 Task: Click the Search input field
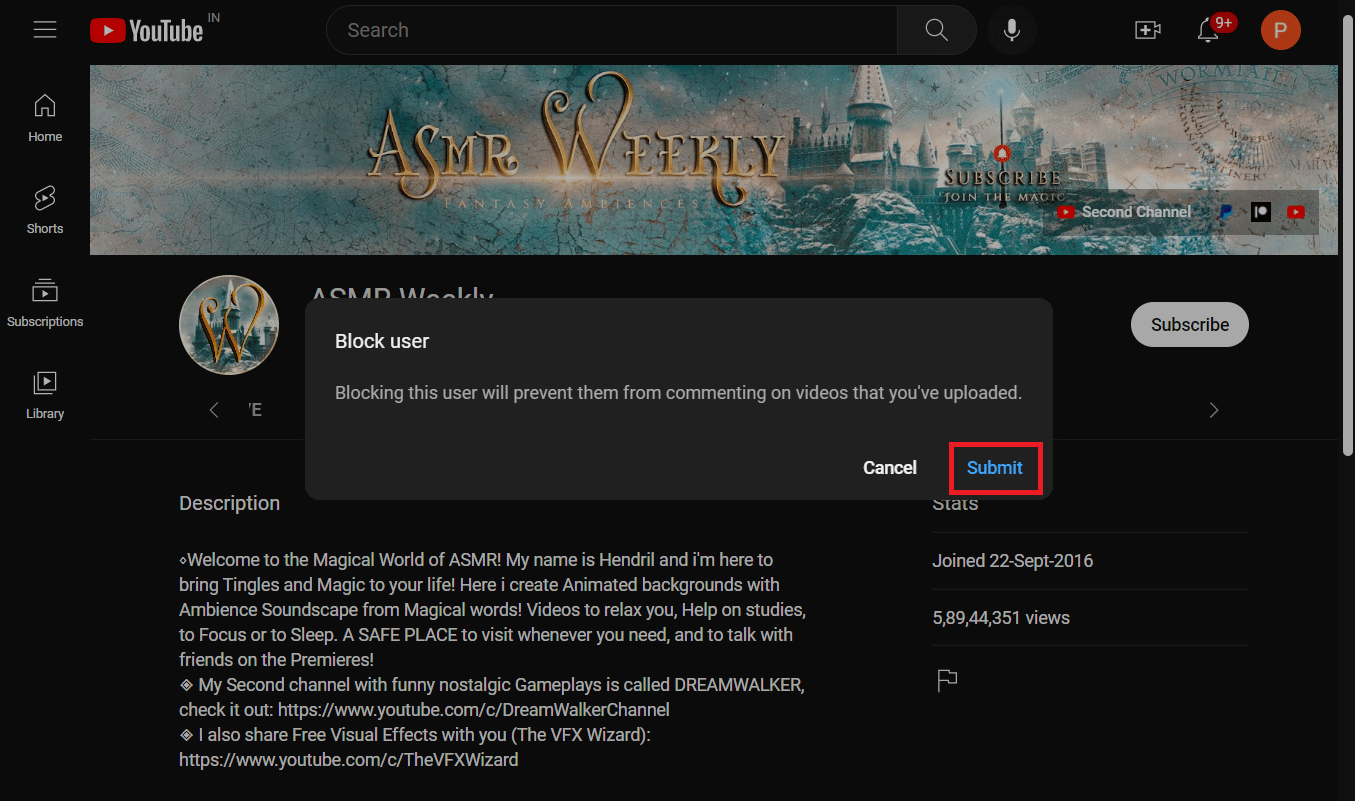pos(610,29)
